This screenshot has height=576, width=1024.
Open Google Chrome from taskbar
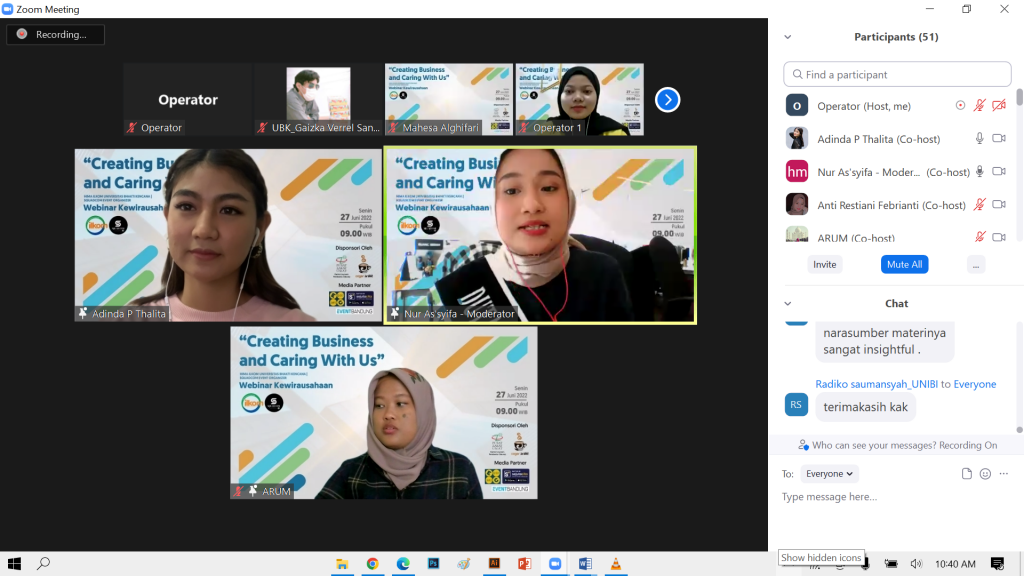coord(372,564)
